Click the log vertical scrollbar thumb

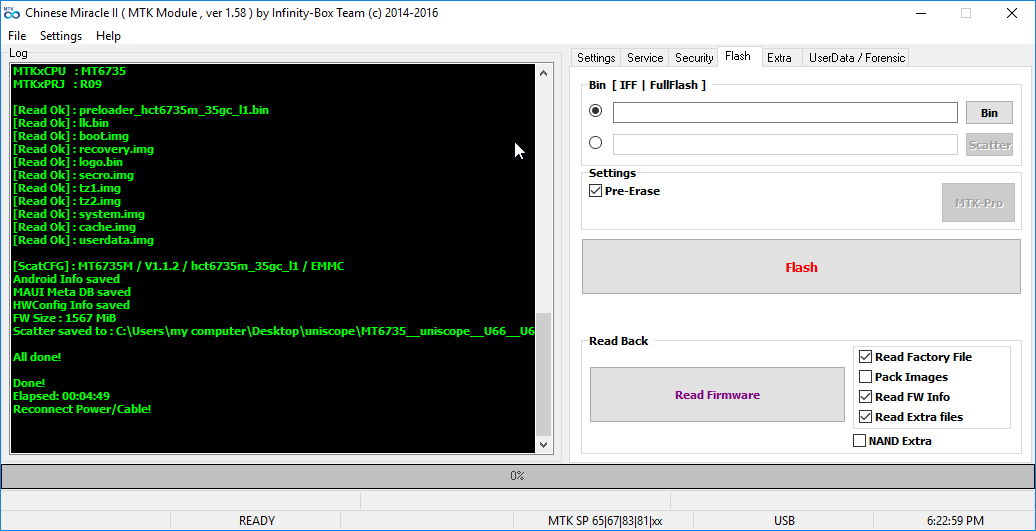(x=543, y=374)
